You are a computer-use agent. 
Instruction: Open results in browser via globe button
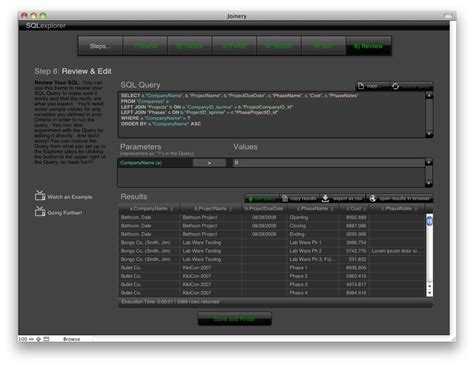tap(400, 198)
